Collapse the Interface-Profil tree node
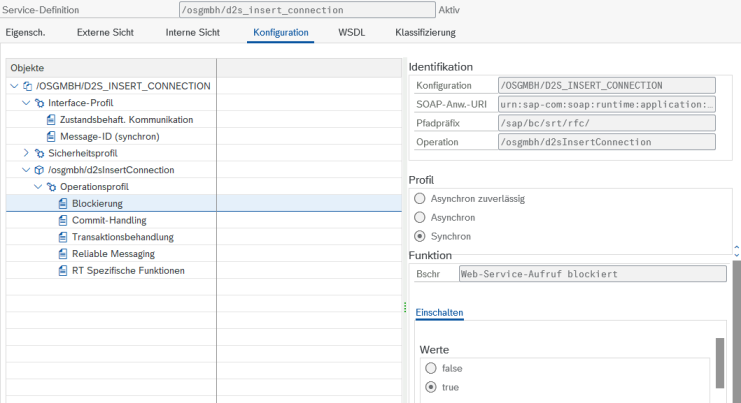This screenshot has width=741, height=403. (26, 102)
